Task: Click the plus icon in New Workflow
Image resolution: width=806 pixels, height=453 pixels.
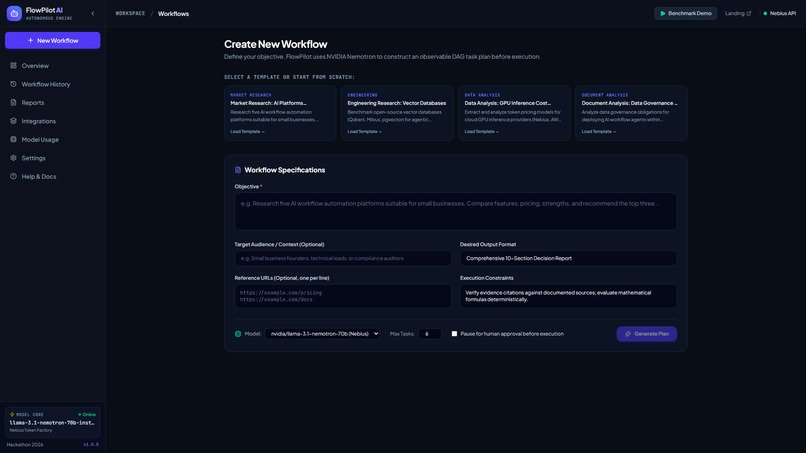Action: (30, 41)
